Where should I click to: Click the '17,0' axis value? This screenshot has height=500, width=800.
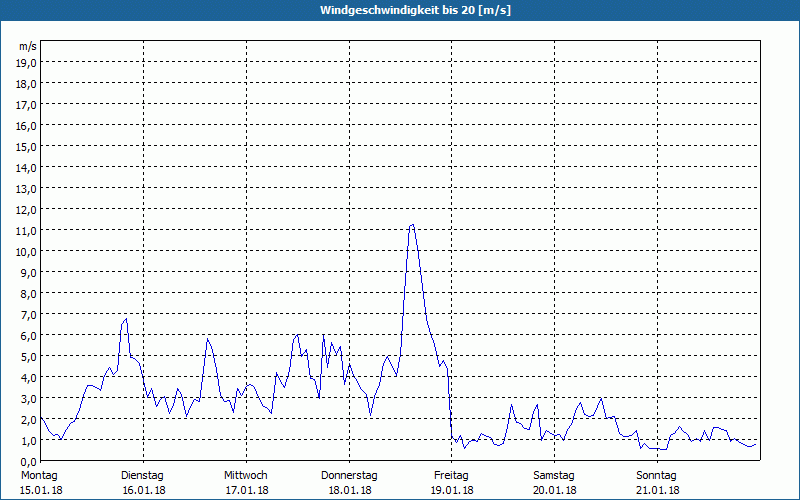coord(26,105)
